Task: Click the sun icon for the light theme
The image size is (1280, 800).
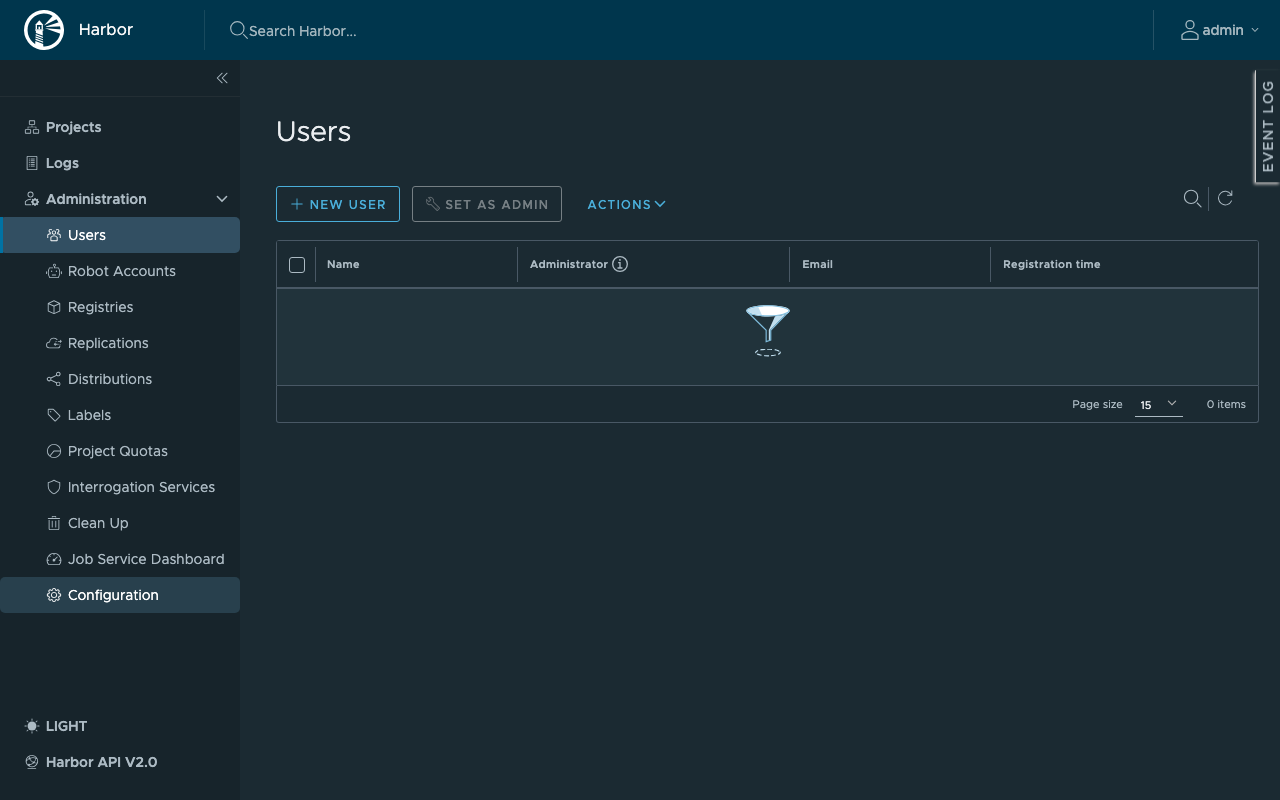Action: click(32, 726)
